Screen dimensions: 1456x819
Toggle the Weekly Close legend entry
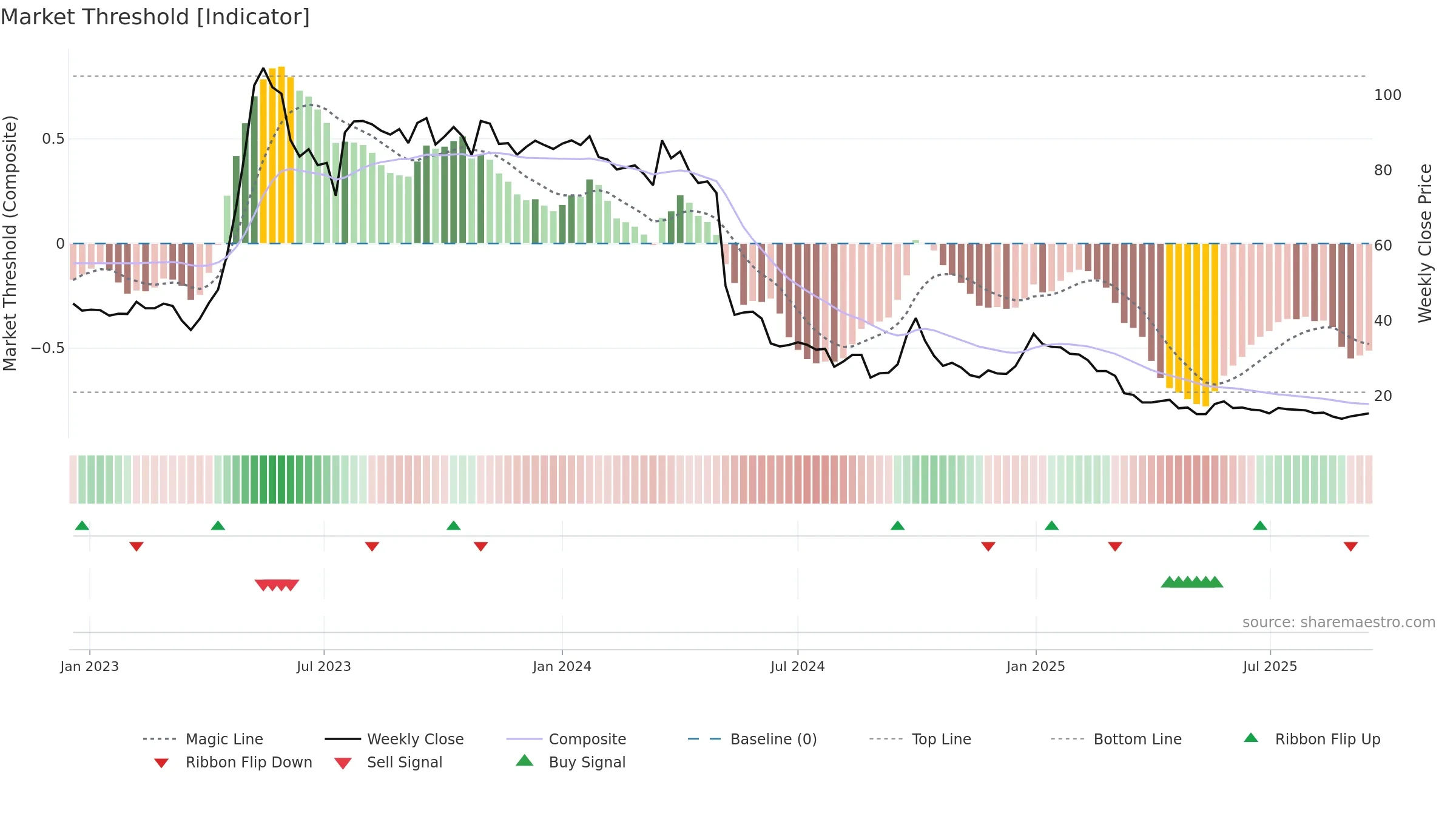coord(394,739)
